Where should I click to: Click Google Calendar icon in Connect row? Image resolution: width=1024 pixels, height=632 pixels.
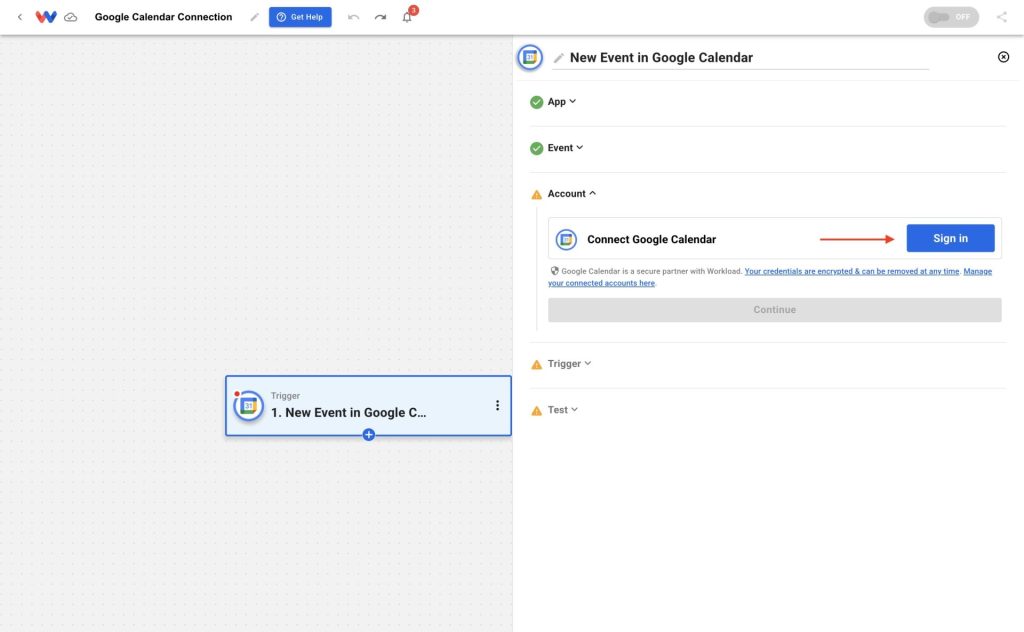(x=566, y=240)
